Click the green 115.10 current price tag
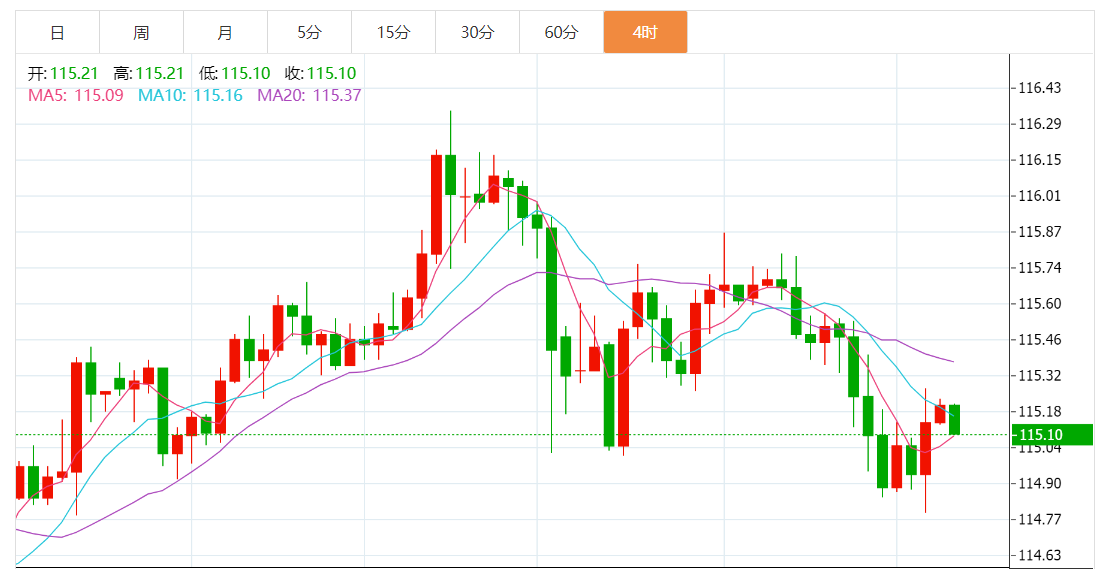 click(x=1053, y=435)
